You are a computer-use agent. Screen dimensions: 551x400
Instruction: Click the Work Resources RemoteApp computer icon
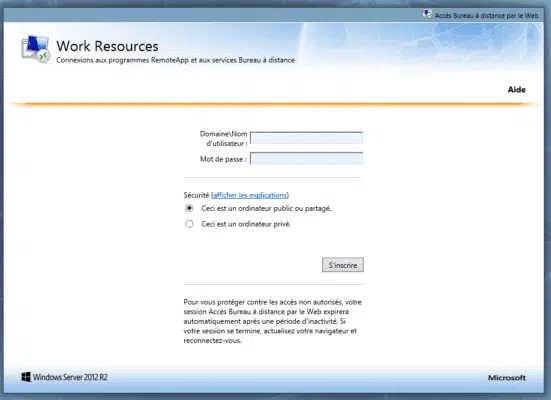[36, 49]
